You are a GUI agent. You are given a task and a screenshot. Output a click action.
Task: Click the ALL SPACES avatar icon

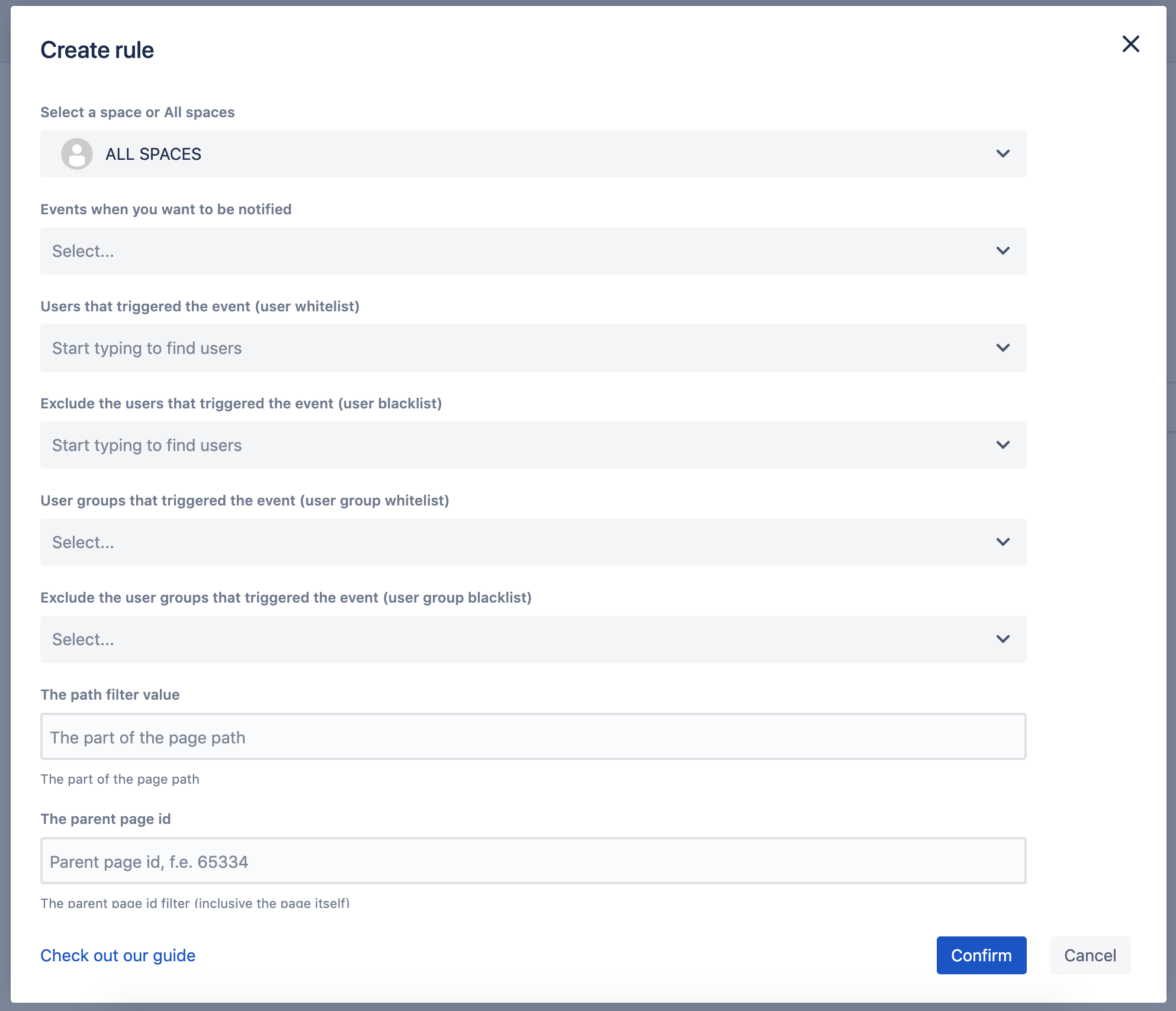click(77, 154)
